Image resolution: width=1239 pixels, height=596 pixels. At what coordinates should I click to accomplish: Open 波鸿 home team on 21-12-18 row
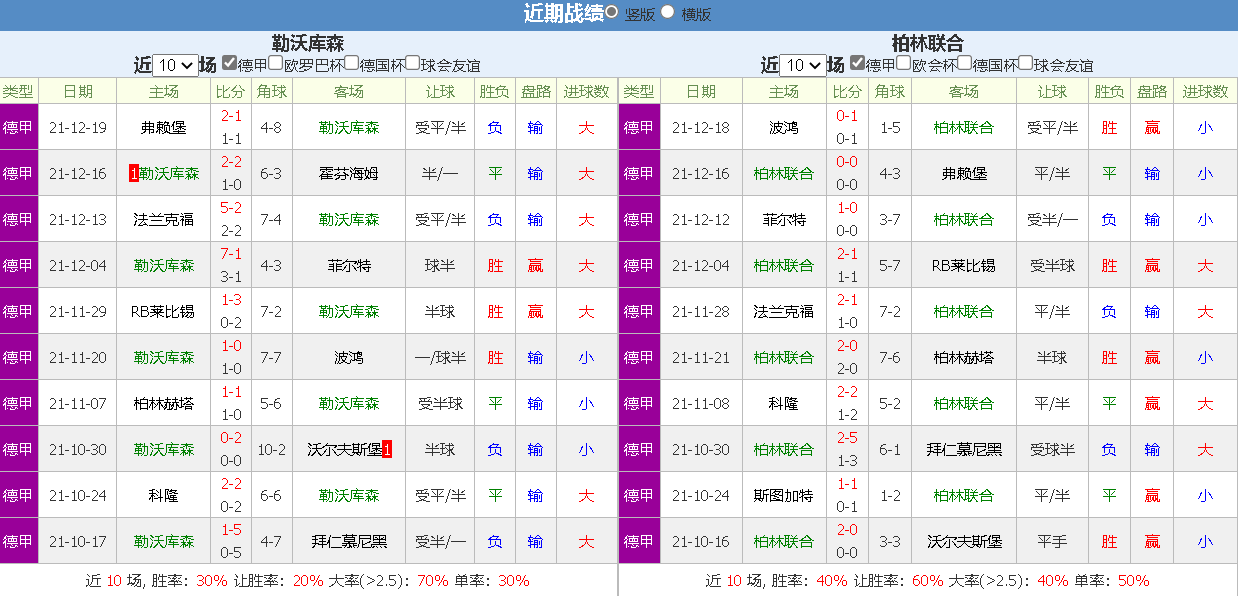[x=784, y=128]
